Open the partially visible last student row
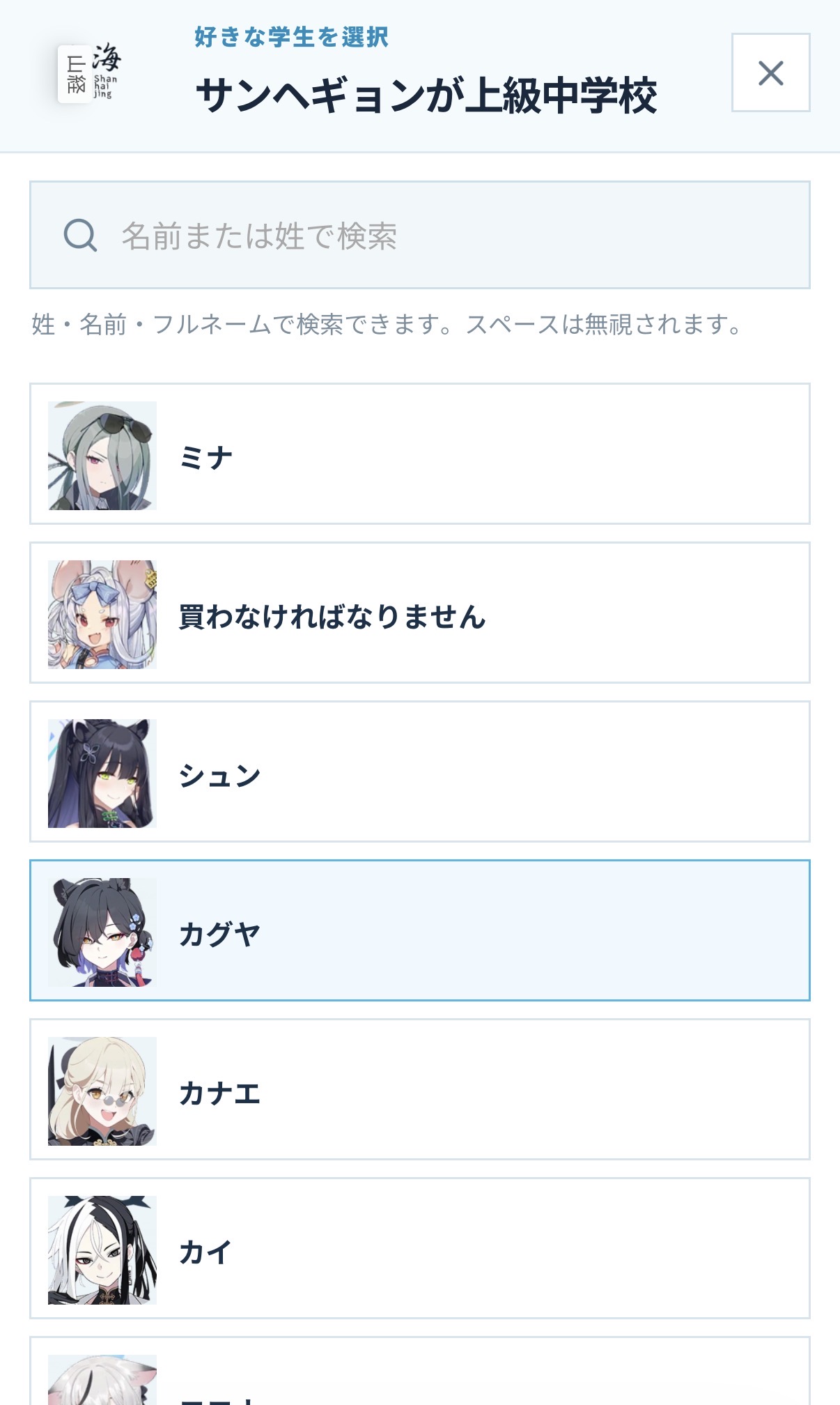 tap(419, 1371)
